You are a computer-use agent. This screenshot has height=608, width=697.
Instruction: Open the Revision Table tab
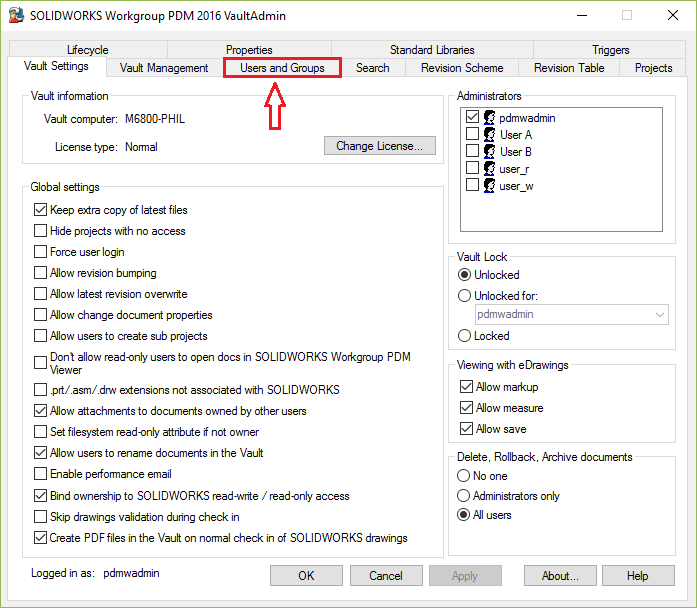coord(569,68)
